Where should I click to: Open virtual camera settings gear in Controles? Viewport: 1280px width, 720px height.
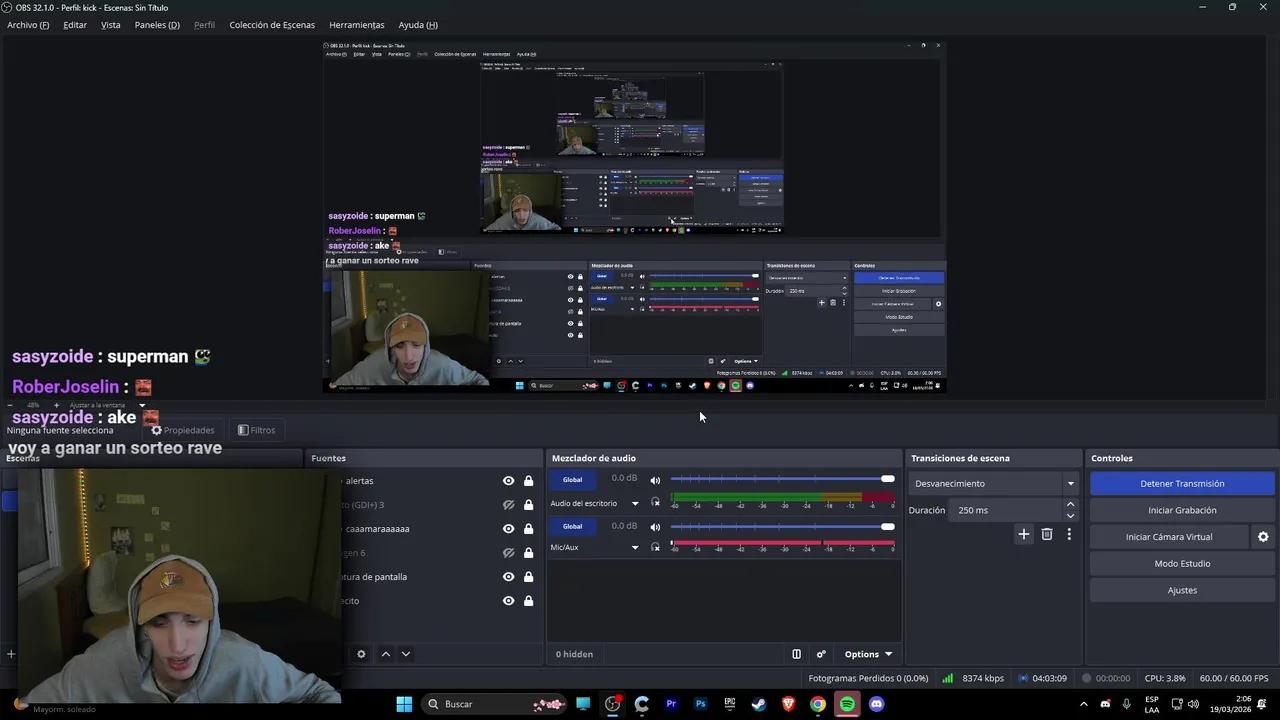[1263, 536]
